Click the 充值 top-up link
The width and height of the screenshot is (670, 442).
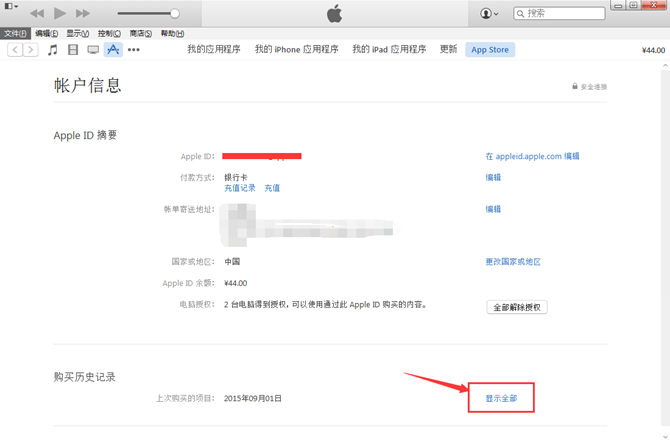tap(272, 188)
